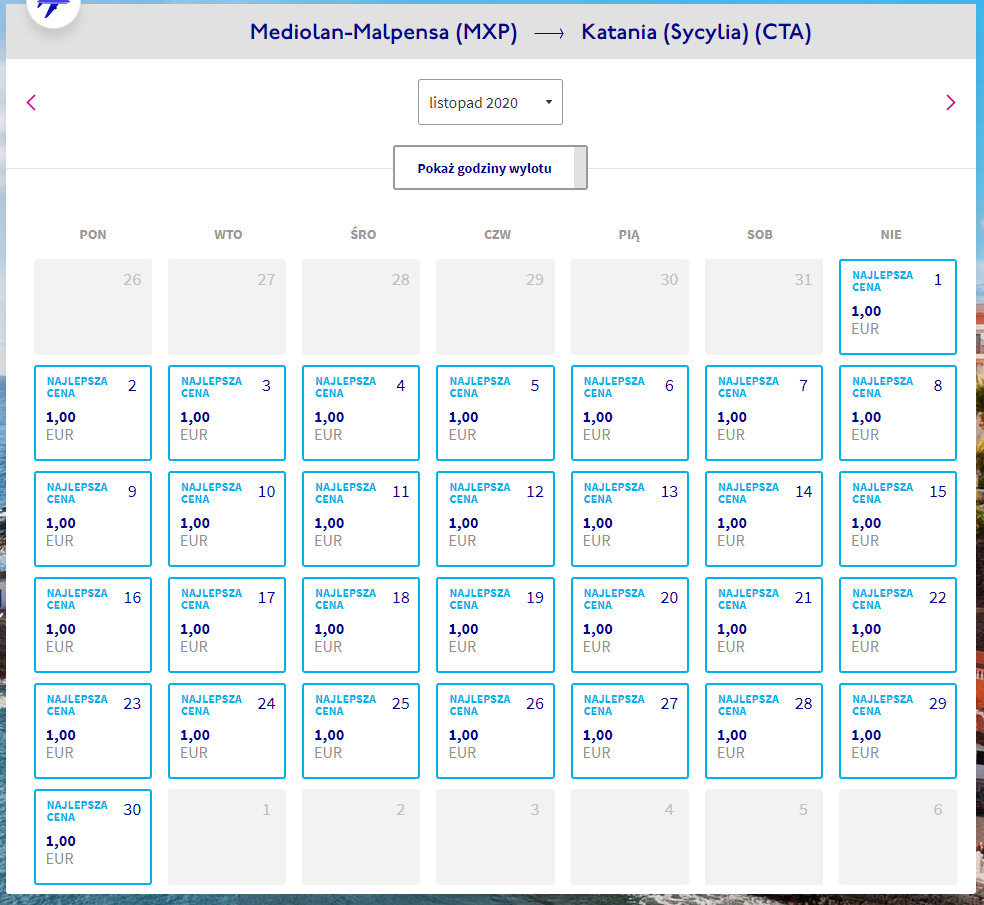Select November 25 flight date
The image size is (984, 905).
361,731
